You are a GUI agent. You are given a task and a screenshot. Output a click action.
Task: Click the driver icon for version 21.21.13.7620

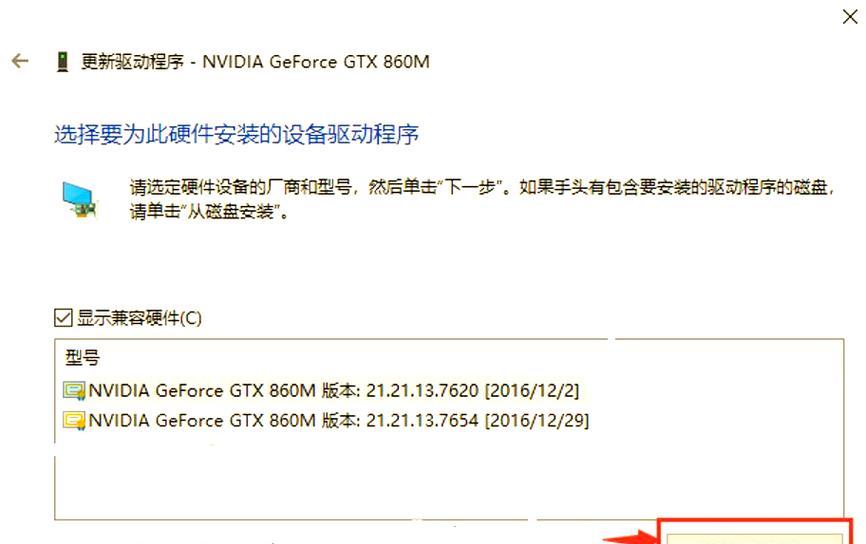click(74, 391)
